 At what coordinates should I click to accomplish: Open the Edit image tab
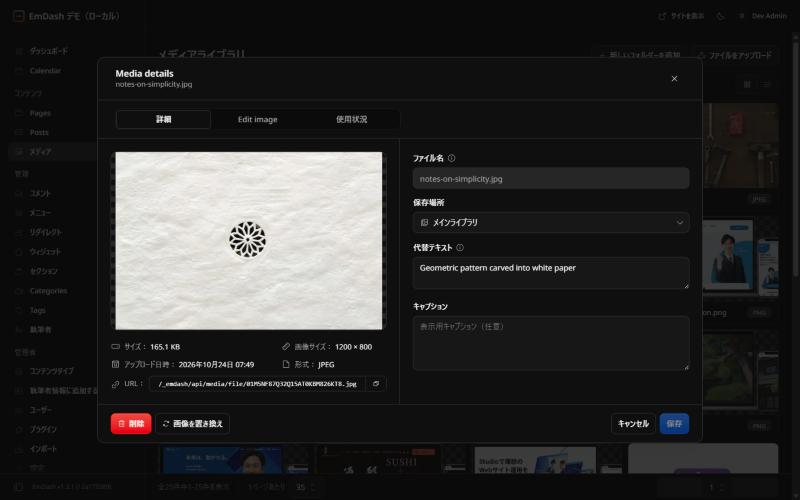[257, 119]
